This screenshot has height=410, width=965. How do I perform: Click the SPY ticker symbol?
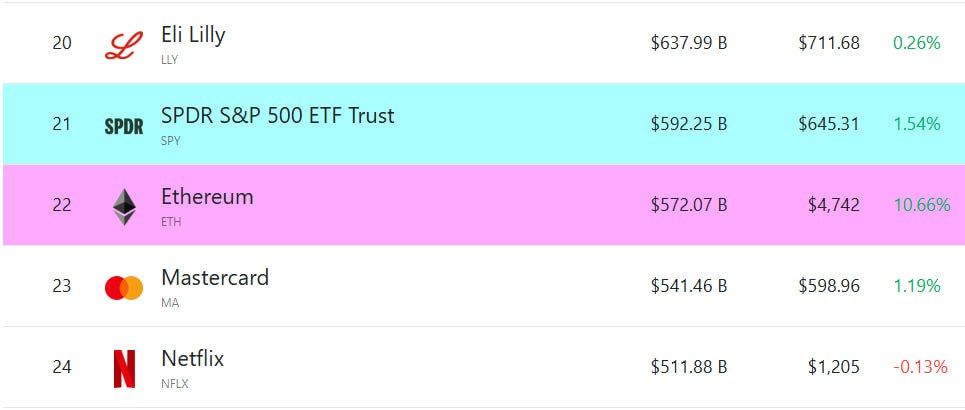point(170,141)
